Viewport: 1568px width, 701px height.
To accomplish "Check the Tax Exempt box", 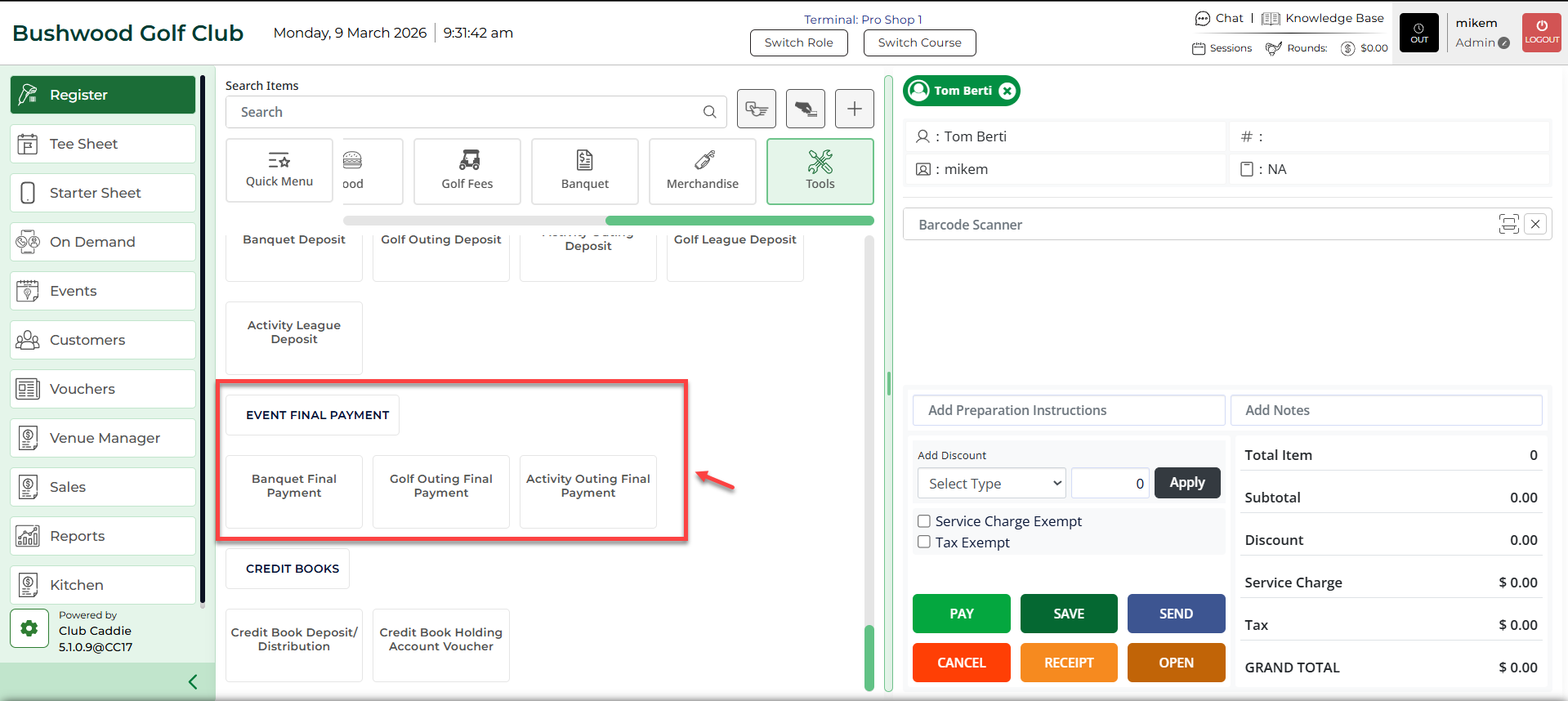I will [924, 542].
